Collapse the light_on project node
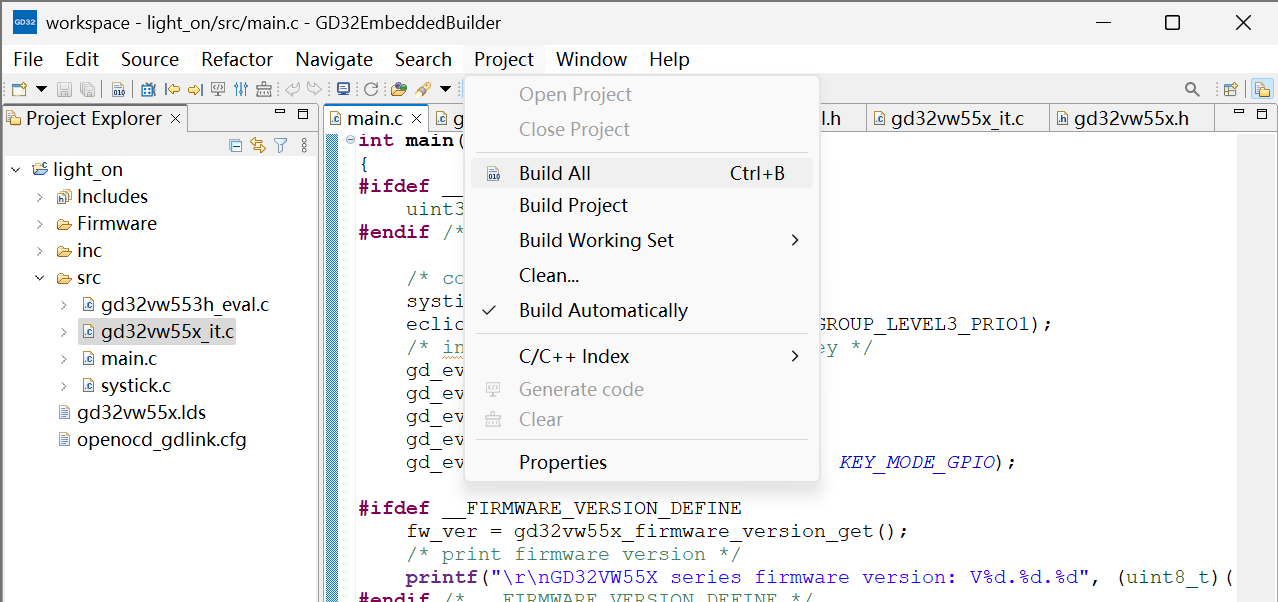The width and height of the screenshot is (1278, 602). [x=16, y=170]
